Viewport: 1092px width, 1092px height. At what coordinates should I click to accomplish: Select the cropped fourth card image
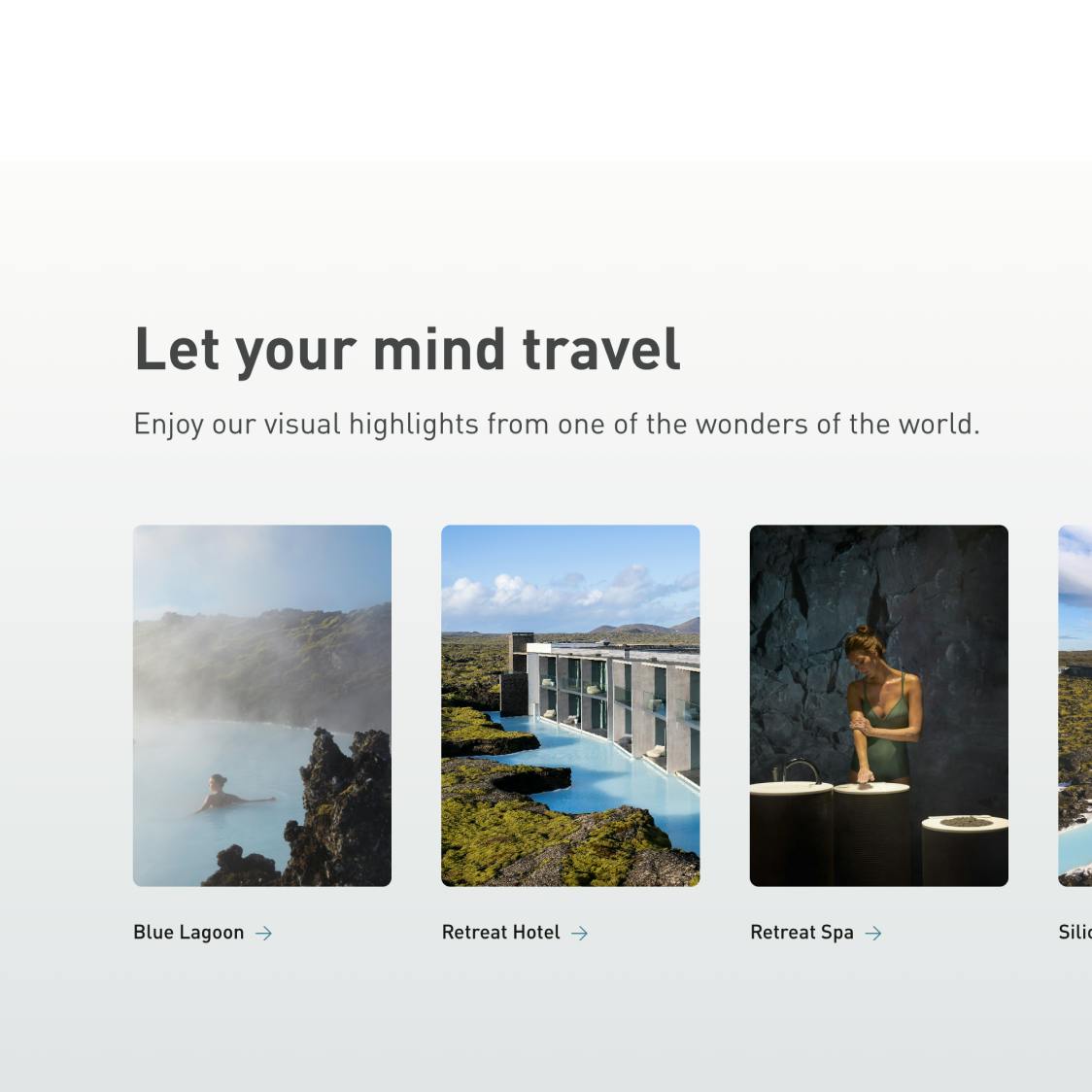click(x=1075, y=705)
